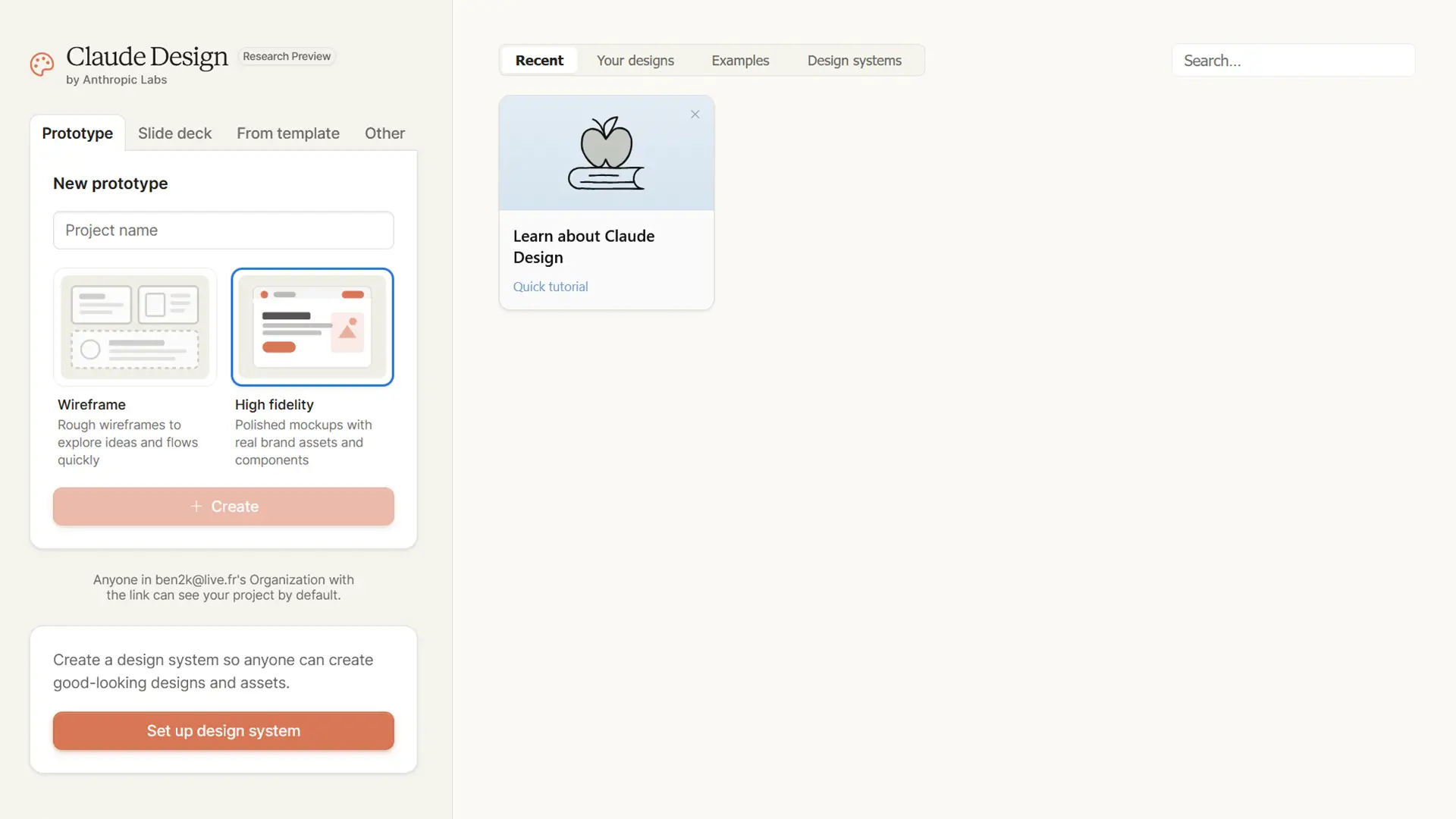Click the New prototype heading
This screenshot has height=819, width=1456.
pyautogui.click(x=111, y=184)
